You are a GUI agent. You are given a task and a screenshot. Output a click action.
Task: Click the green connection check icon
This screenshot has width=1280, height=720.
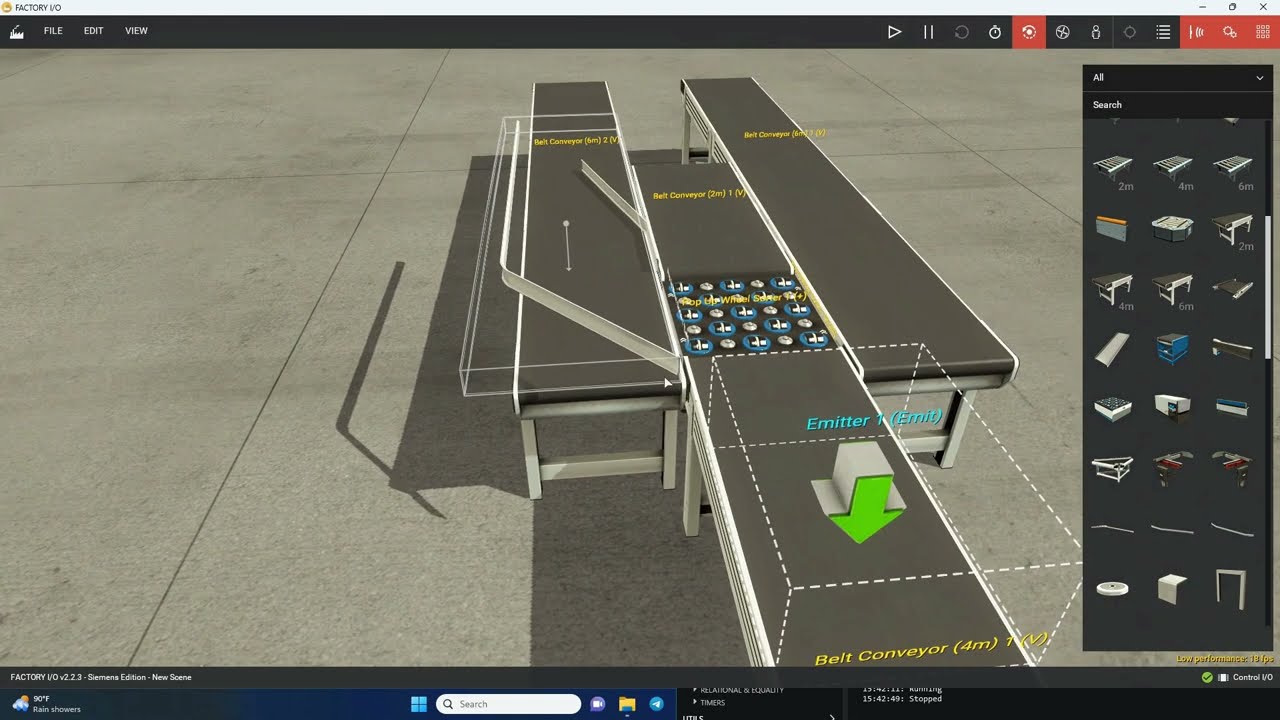pos(1207,677)
